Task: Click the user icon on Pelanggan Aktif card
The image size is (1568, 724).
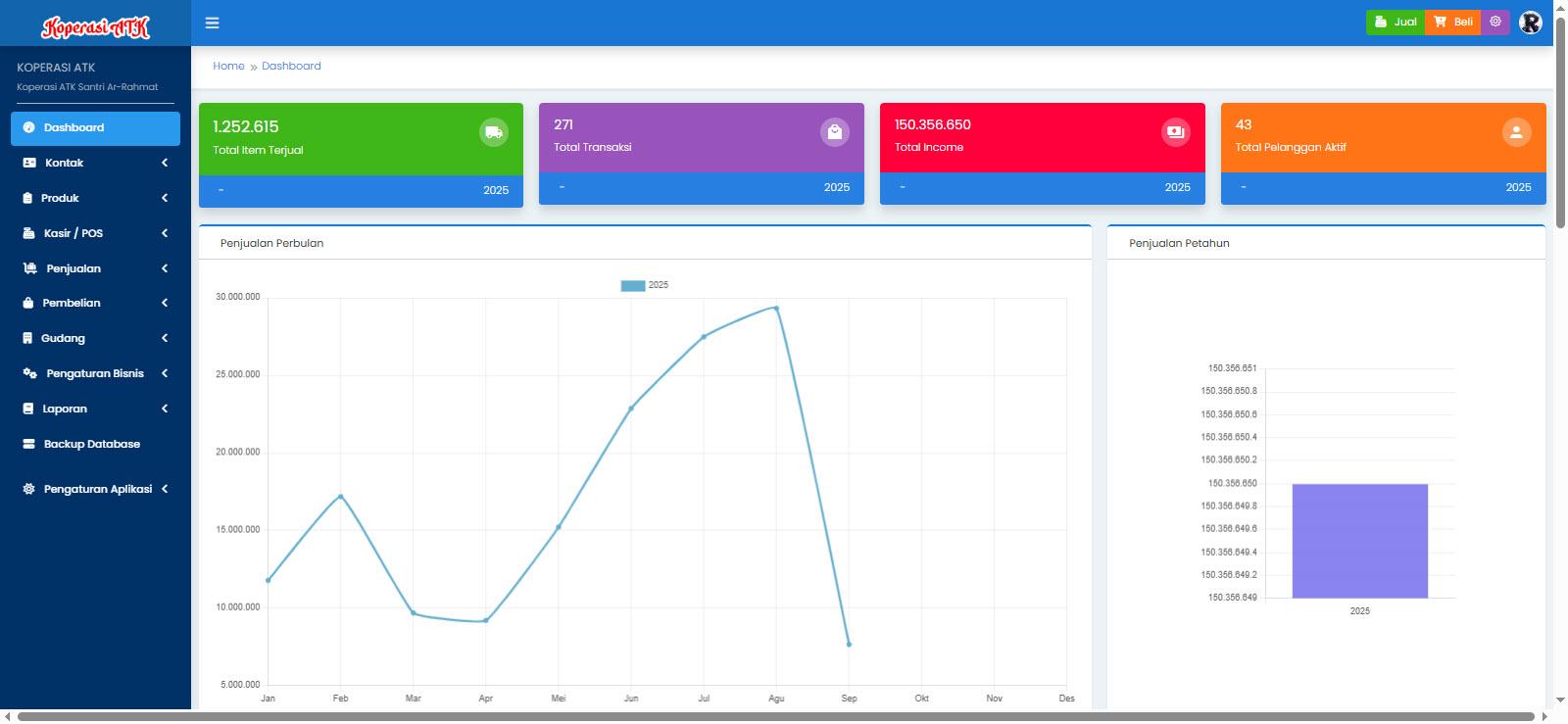Action: [1515, 131]
